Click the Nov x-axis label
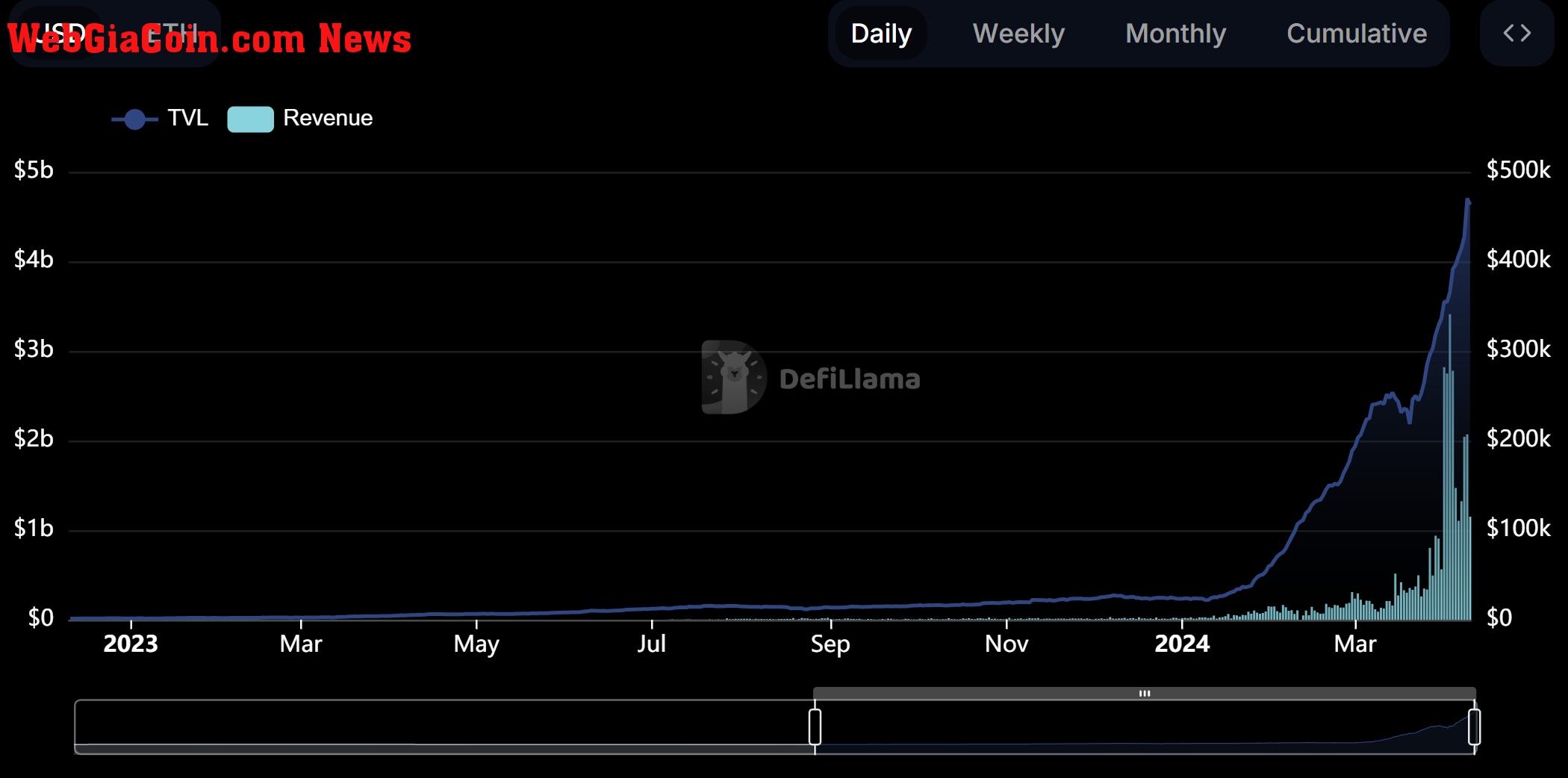 coord(1007,644)
